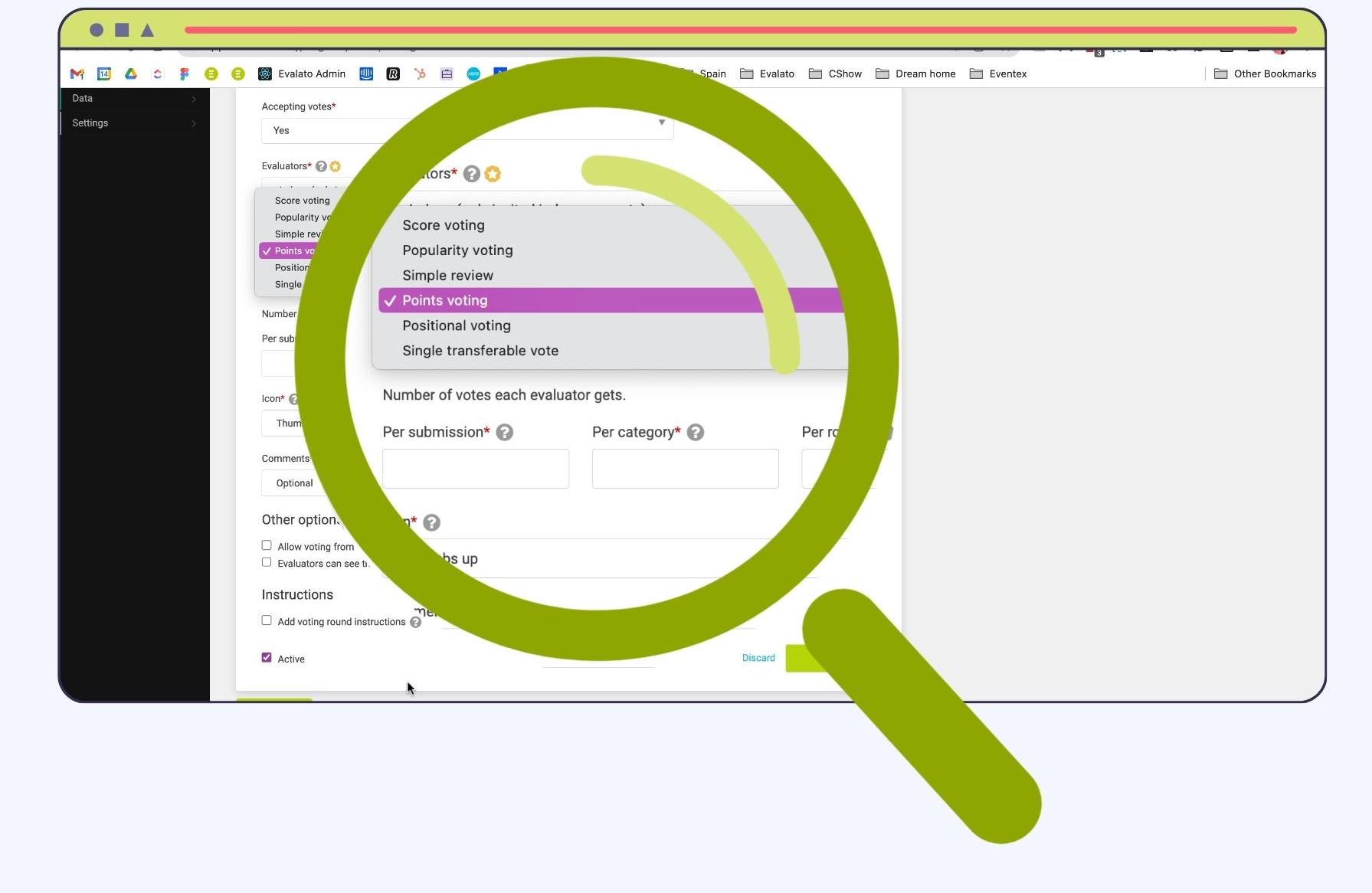Enable Allow voting from checkbox
This screenshot has width=1372, height=893.
[267, 545]
